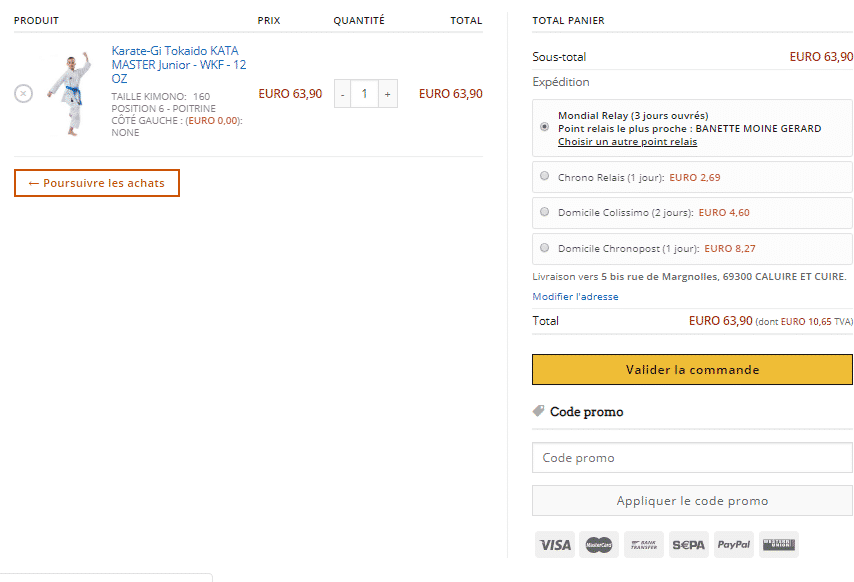Select Chrono Relais shipping option
This screenshot has height=582, width=854.
(544, 176)
